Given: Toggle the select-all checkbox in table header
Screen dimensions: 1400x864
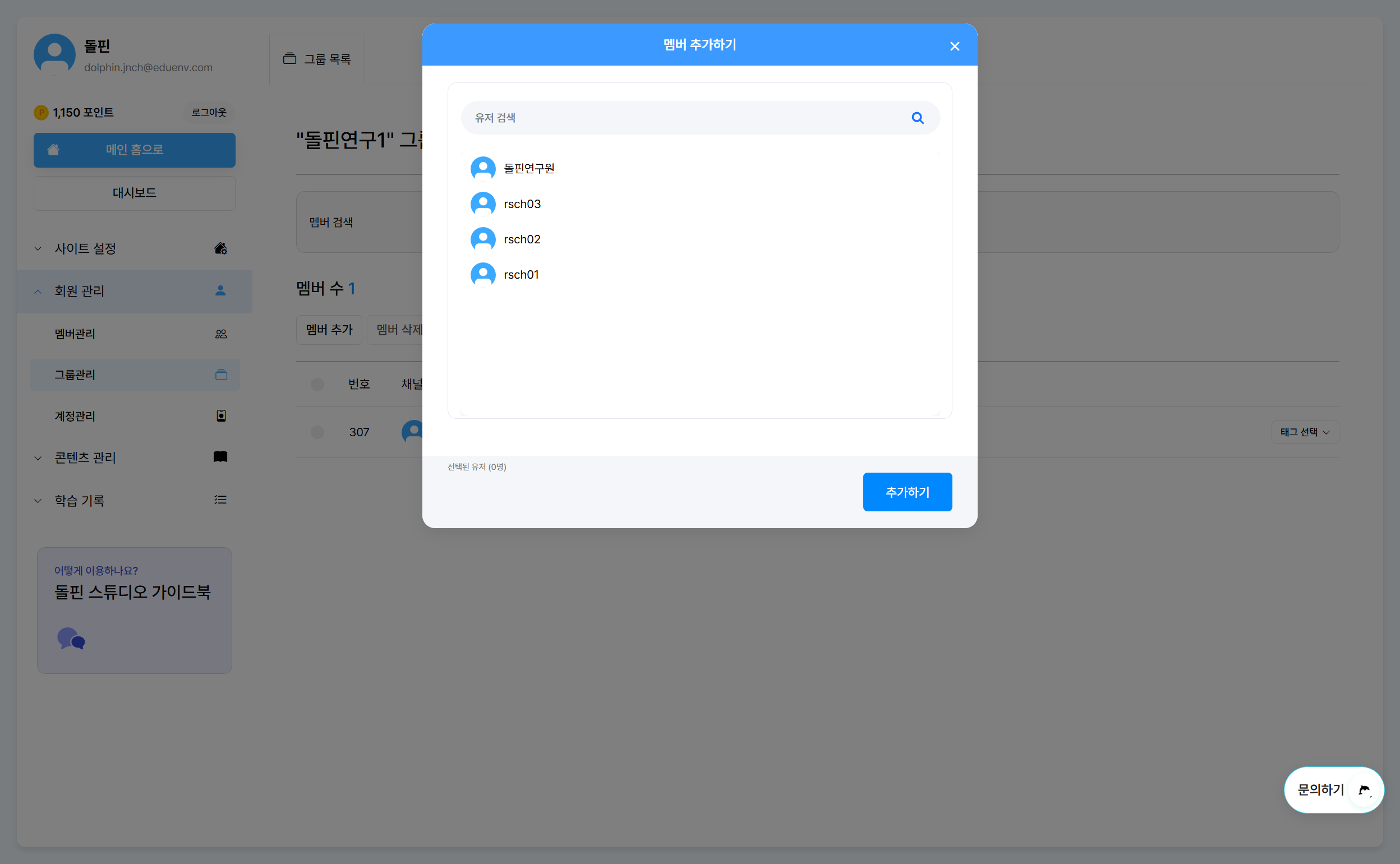Looking at the screenshot, I should [x=317, y=384].
